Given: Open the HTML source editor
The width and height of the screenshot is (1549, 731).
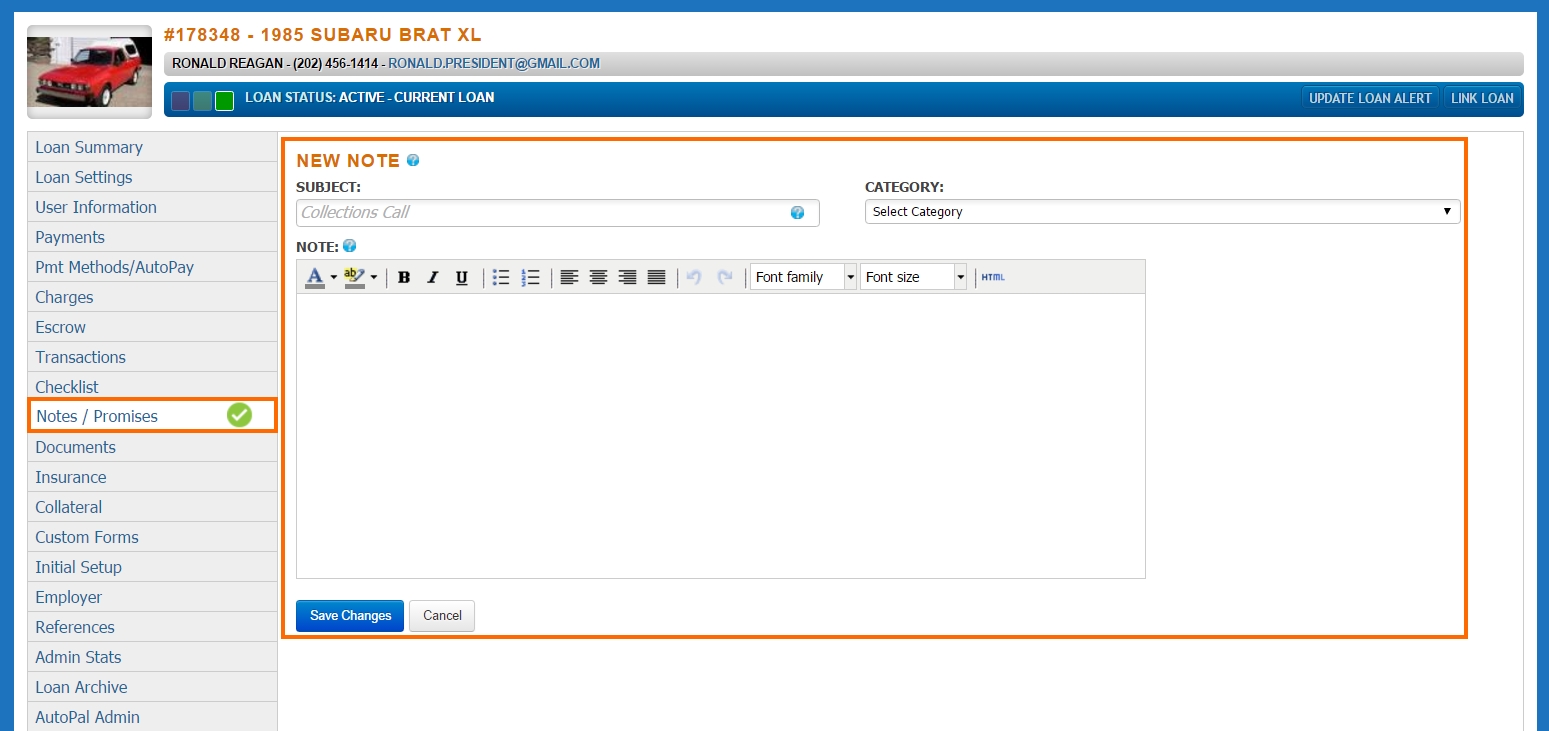Looking at the screenshot, I should point(993,277).
